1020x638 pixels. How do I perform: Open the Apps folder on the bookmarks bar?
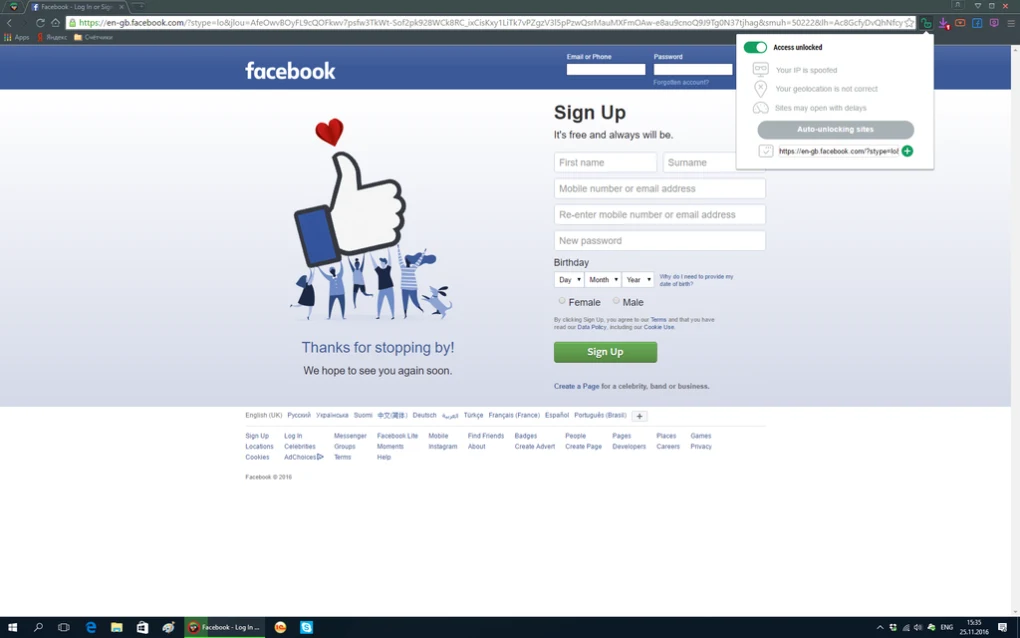click(x=16, y=36)
